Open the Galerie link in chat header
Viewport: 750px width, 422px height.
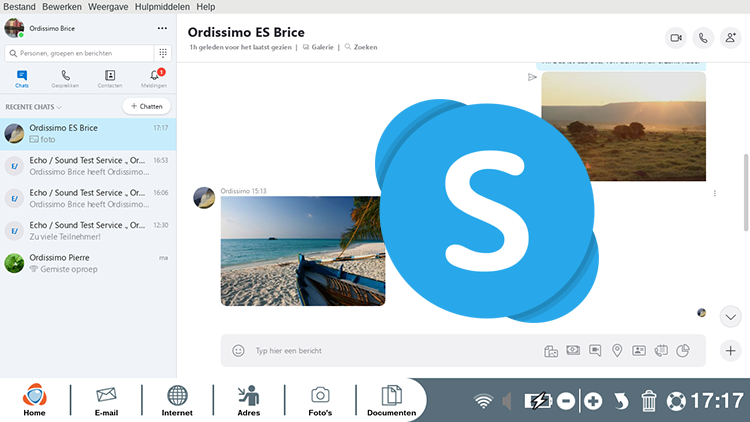point(318,47)
